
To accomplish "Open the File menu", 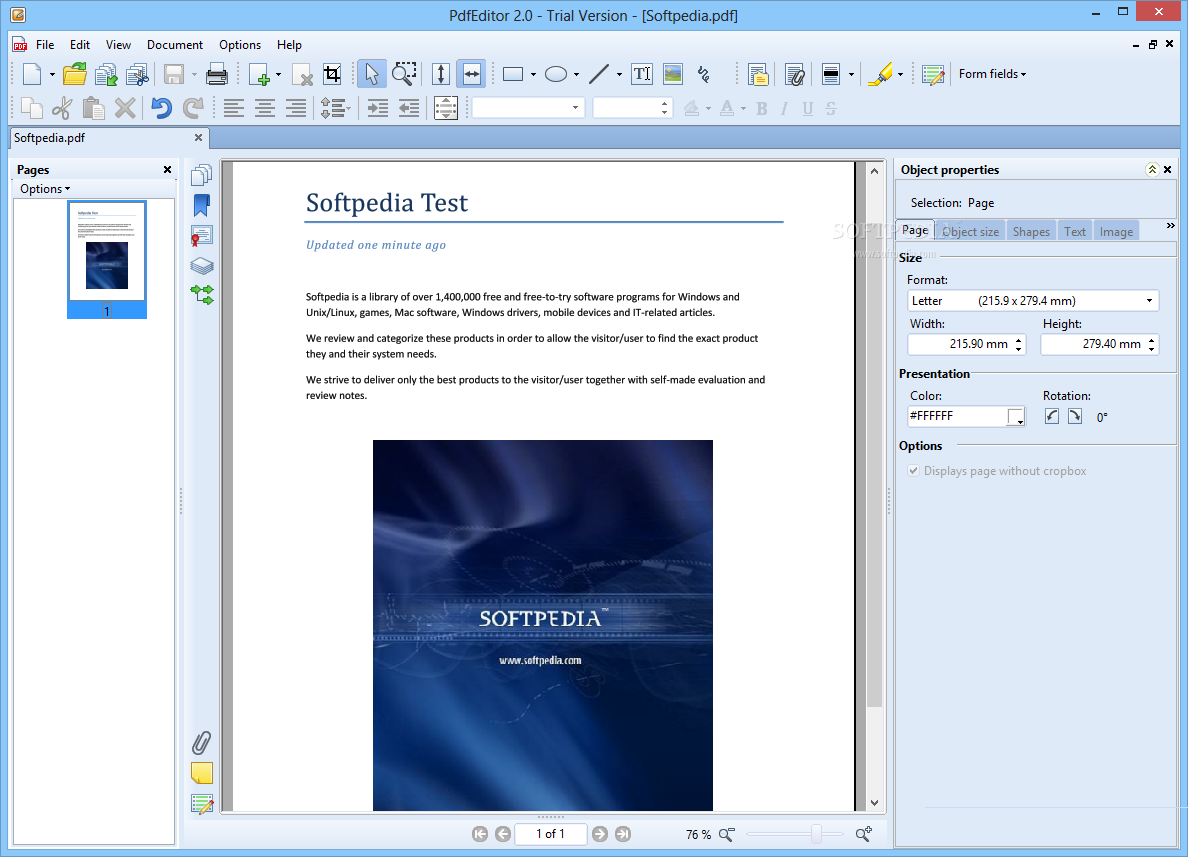I will [x=45, y=45].
